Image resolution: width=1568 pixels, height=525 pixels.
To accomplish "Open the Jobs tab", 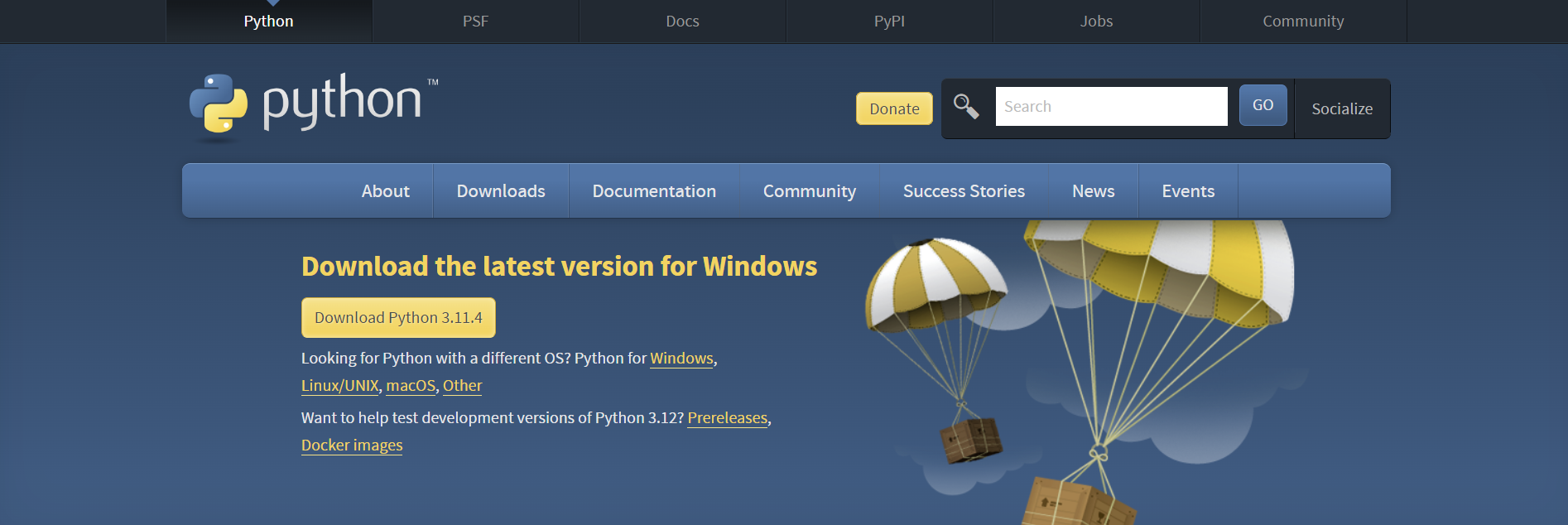I will click(1097, 22).
